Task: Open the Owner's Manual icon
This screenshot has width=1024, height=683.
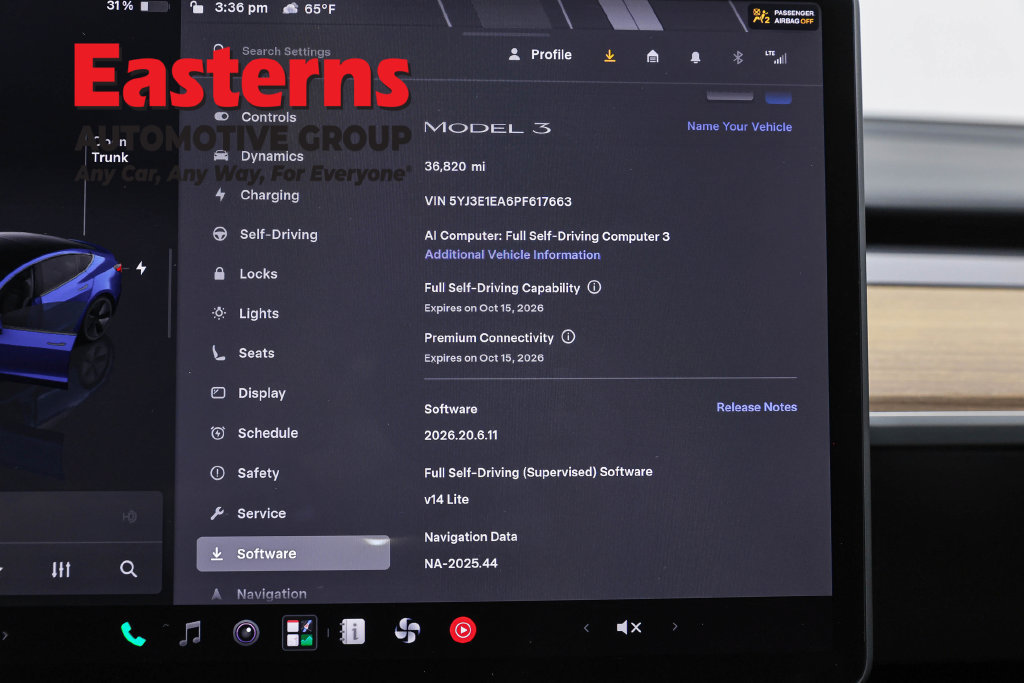Action: 353,631
